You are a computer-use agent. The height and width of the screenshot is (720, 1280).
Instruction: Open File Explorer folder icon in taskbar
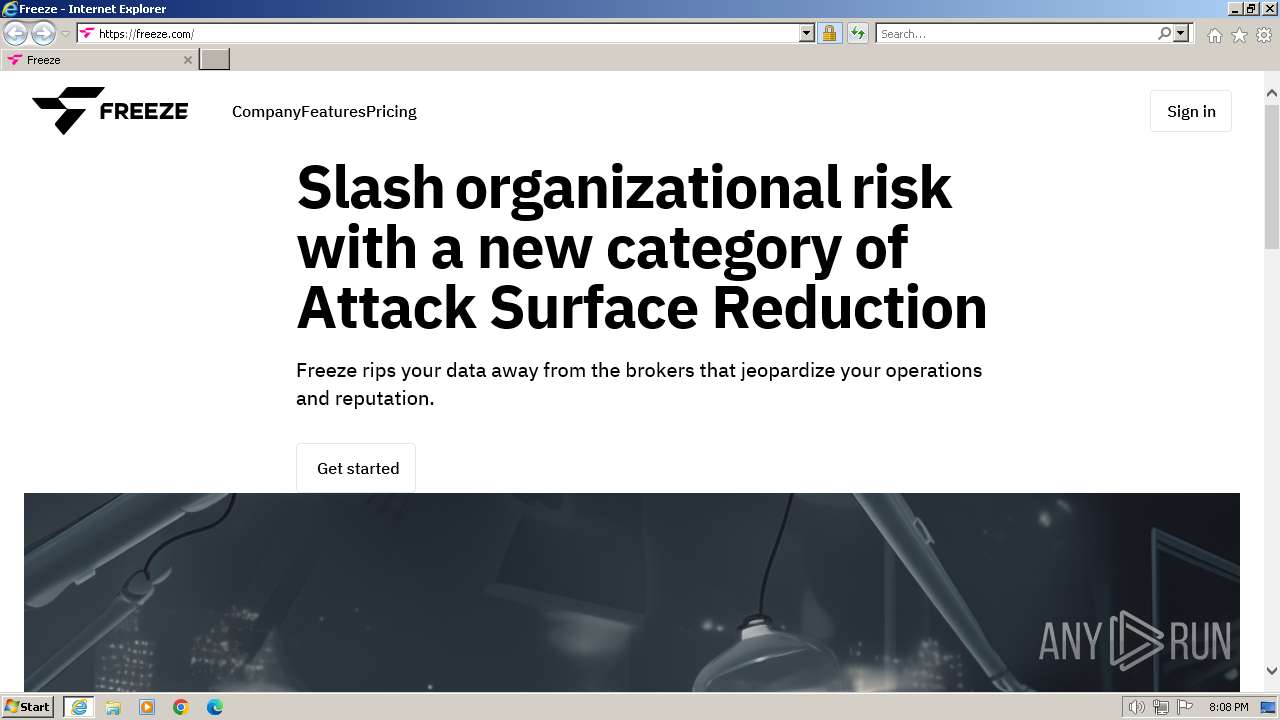click(x=113, y=707)
